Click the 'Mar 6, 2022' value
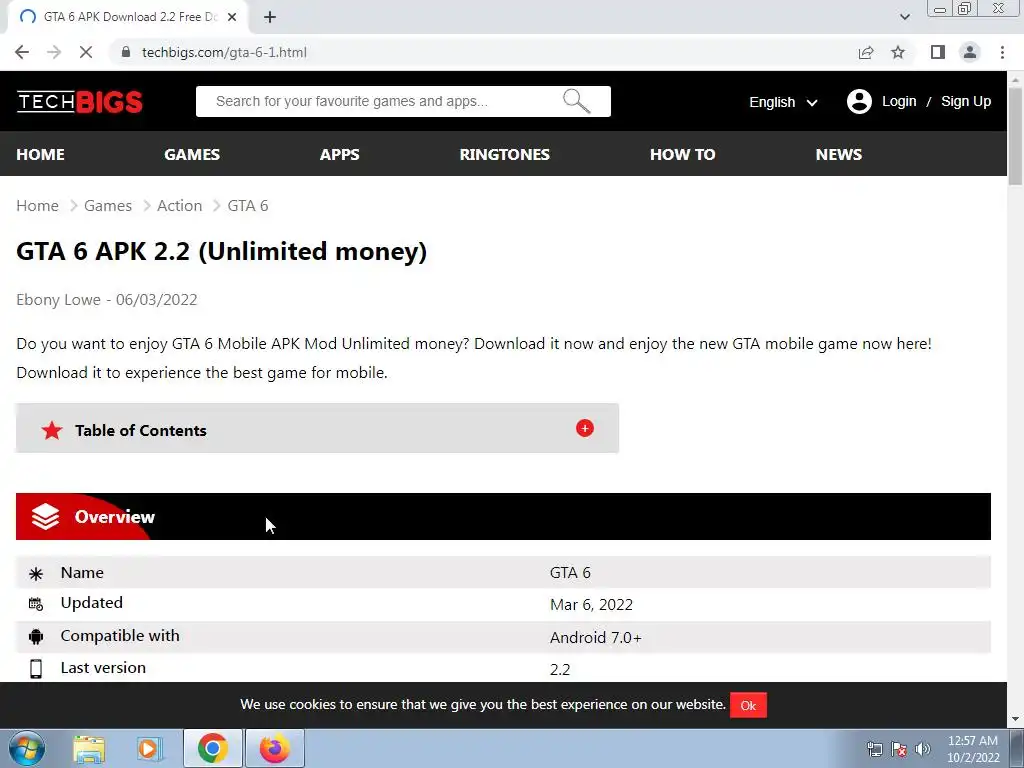This screenshot has width=1024, height=768. [591, 605]
